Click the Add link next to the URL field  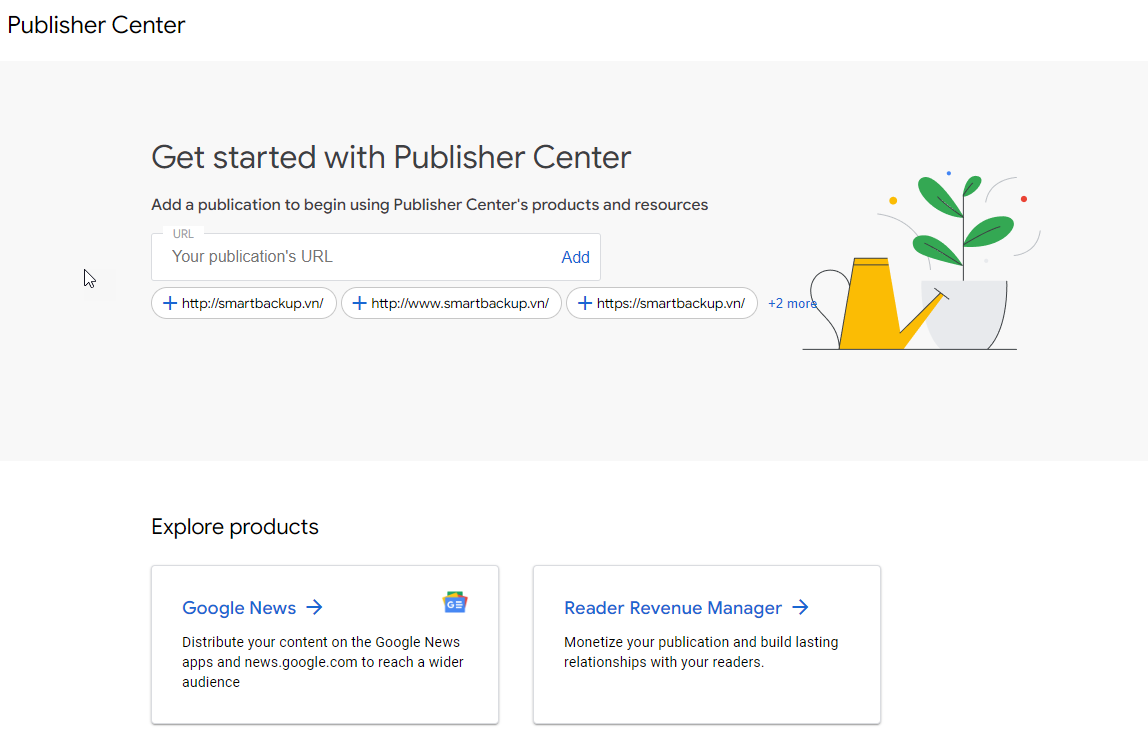point(575,257)
